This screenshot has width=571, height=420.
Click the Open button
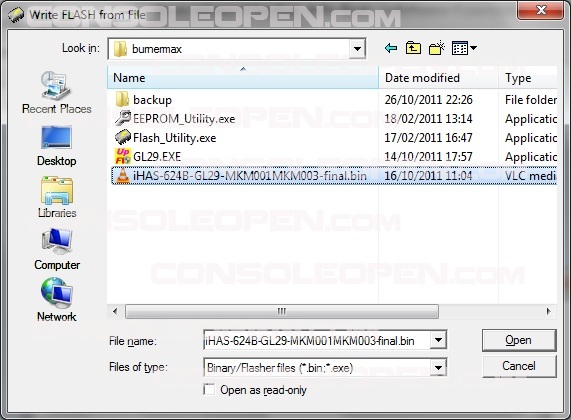pos(519,340)
